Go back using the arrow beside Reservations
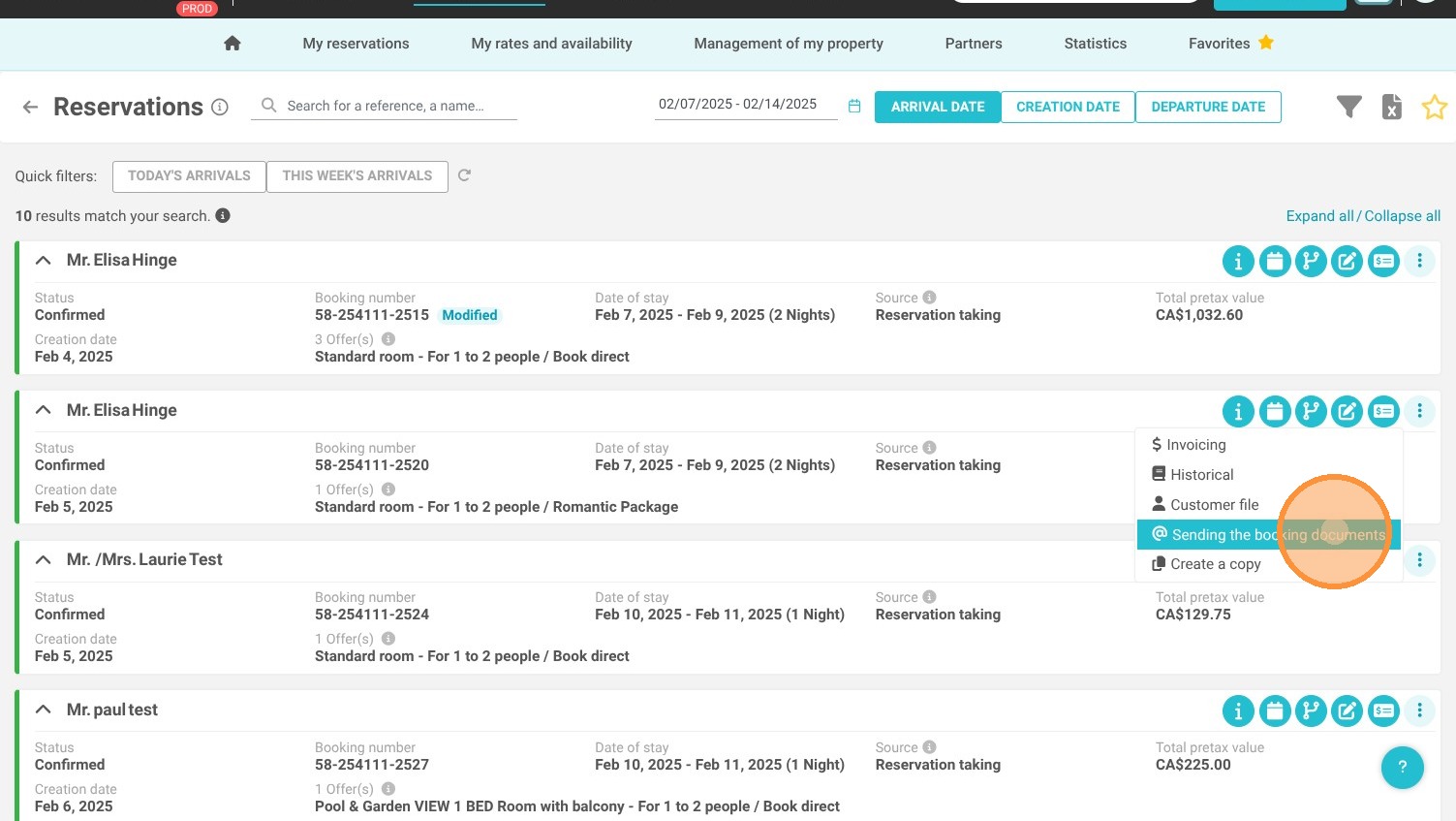 [31, 107]
